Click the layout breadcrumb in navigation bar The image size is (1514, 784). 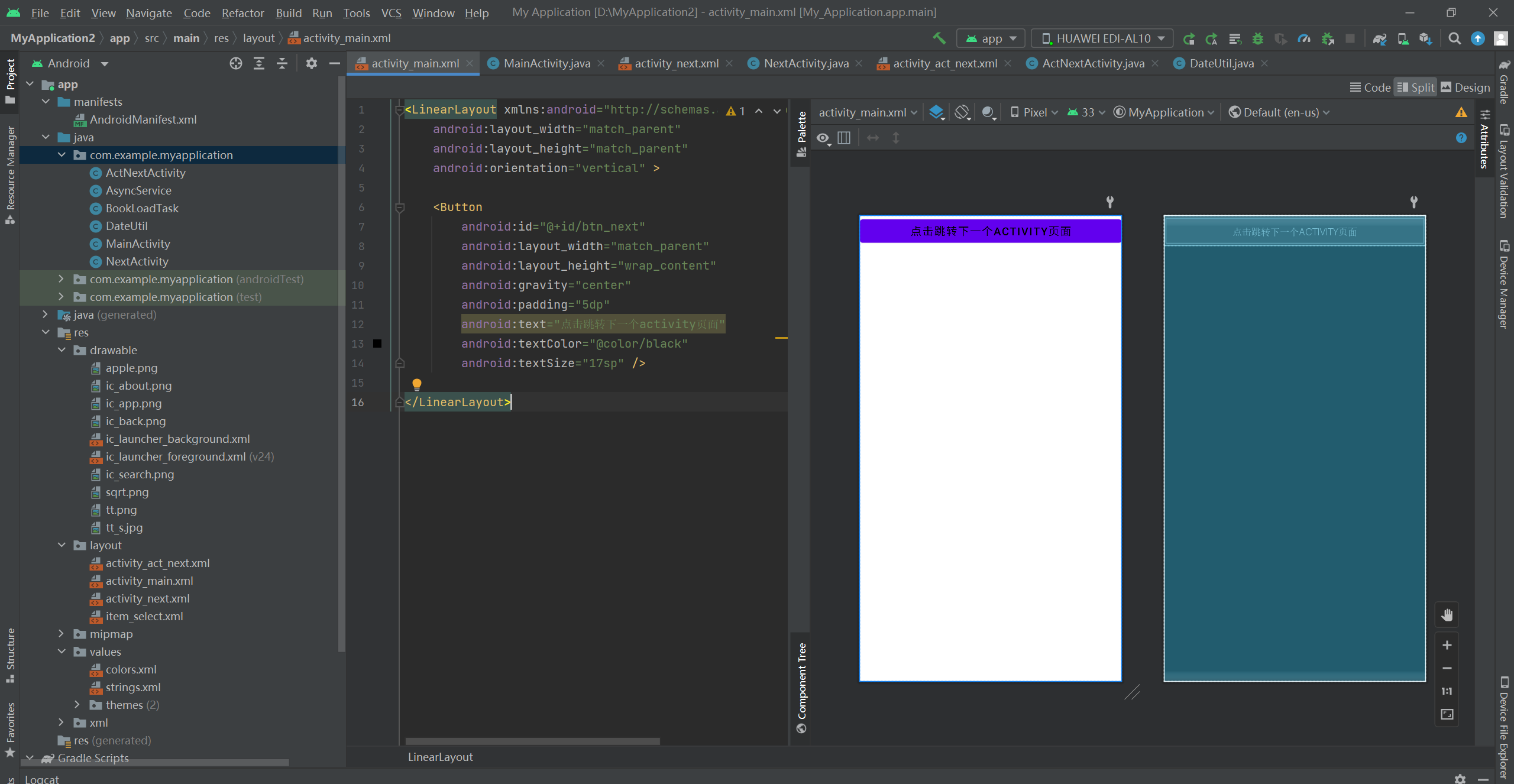(x=258, y=38)
